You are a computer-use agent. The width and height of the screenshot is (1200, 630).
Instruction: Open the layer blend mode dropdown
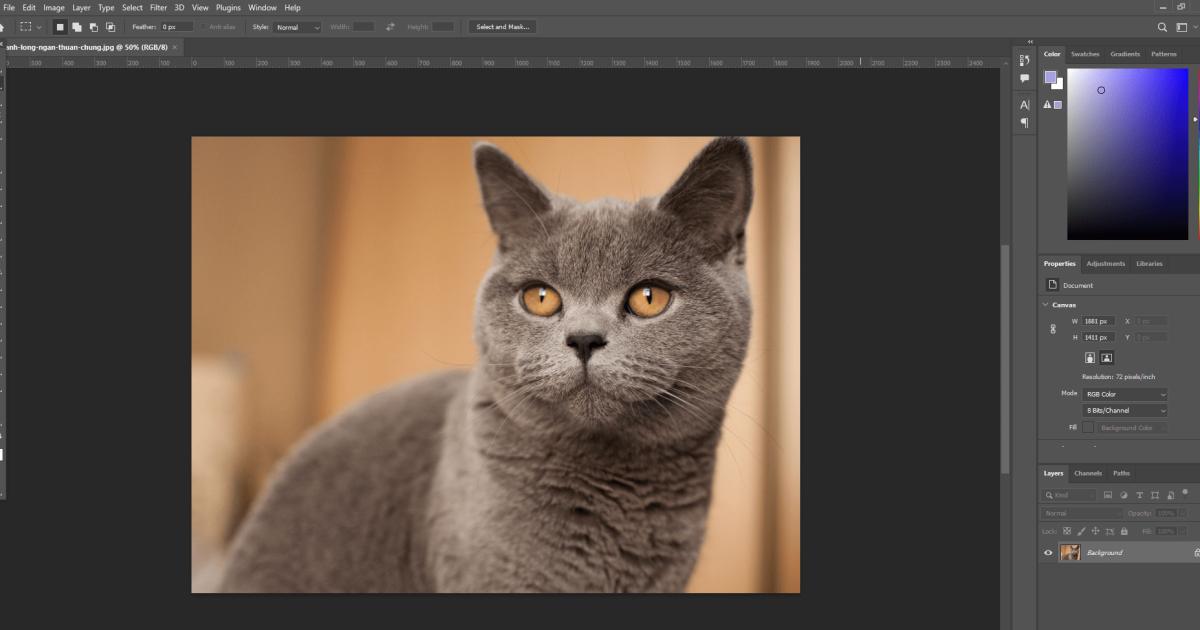click(1078, 512)
